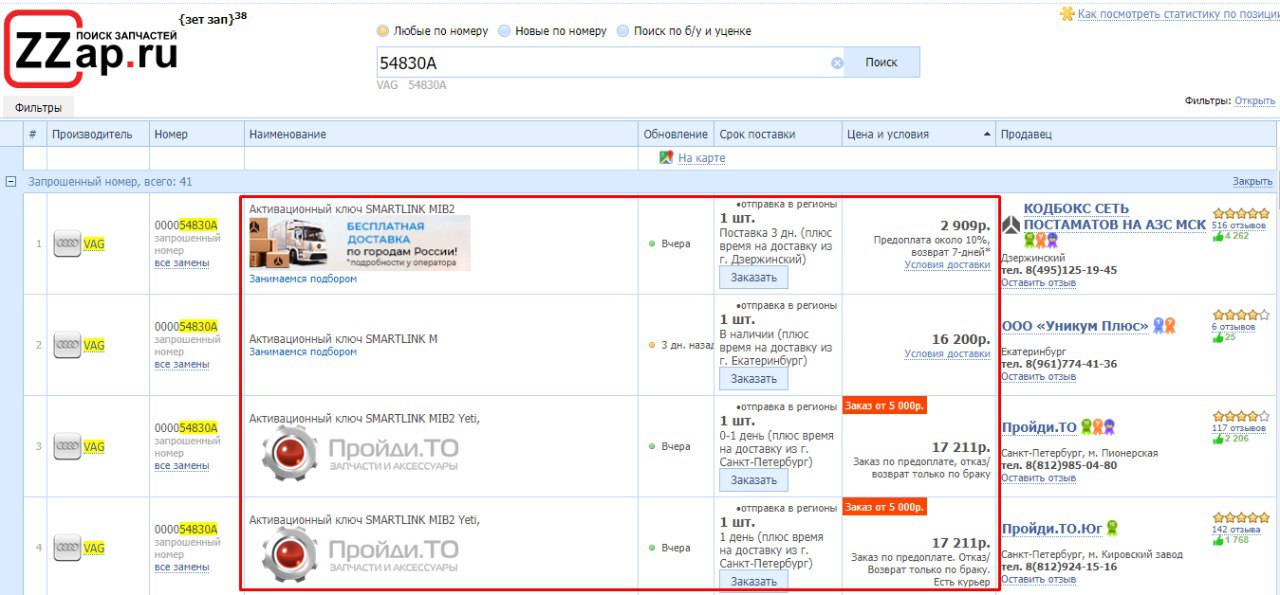Open Условия доставки for the 16 200р. offer
Viewport: 1280px width, 595px height.
coord(948,354)
